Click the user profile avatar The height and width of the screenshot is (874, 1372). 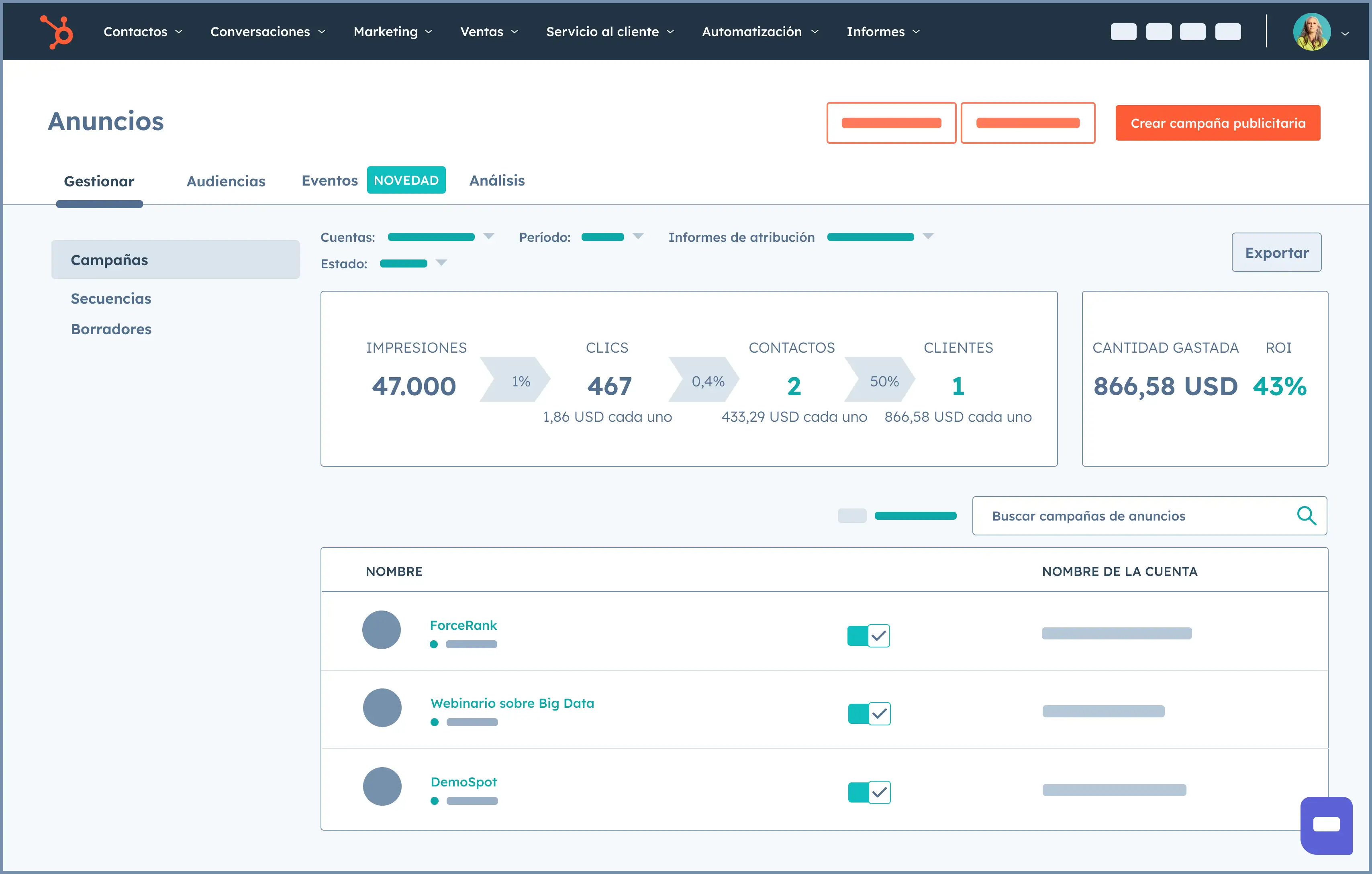click(1312, 32)
